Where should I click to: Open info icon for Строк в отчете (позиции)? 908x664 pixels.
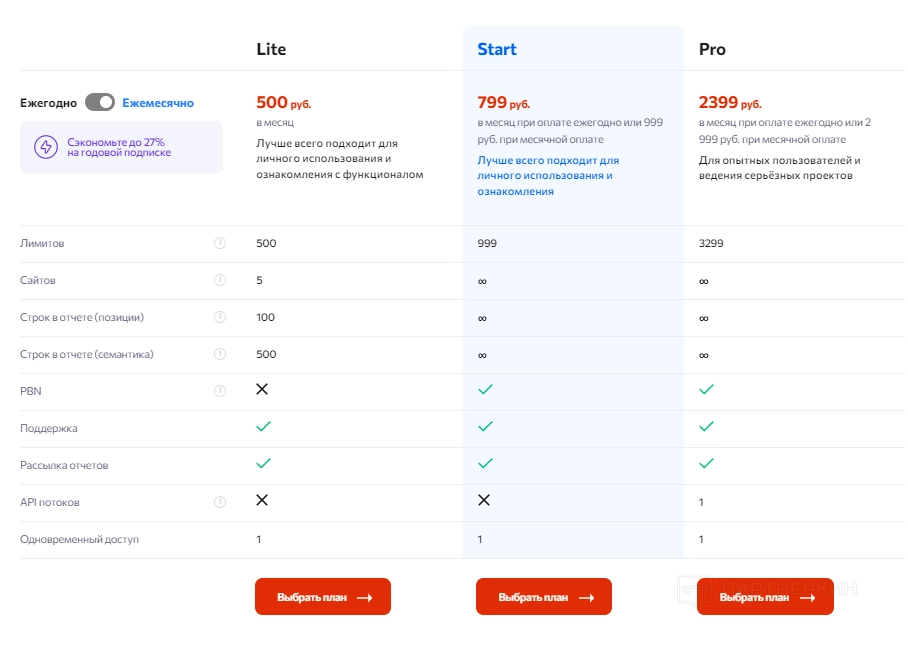click(x=220, y=317)
